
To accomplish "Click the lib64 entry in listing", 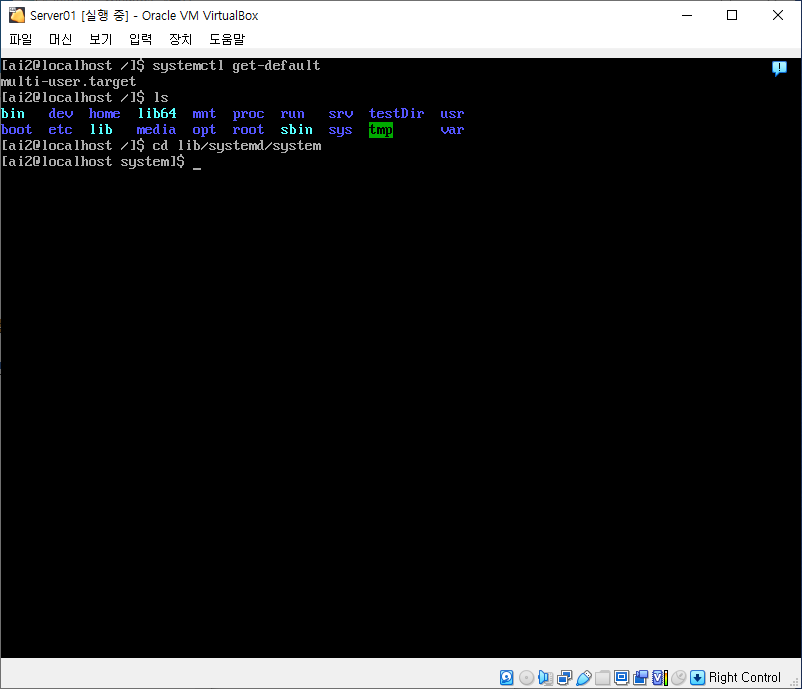I will pyautogui.click(x=157, y=114).
